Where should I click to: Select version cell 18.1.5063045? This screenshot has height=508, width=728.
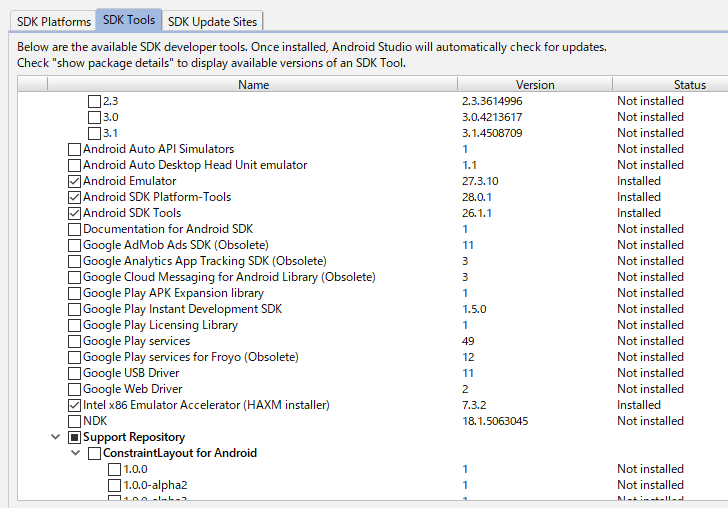tap(495, 421)
